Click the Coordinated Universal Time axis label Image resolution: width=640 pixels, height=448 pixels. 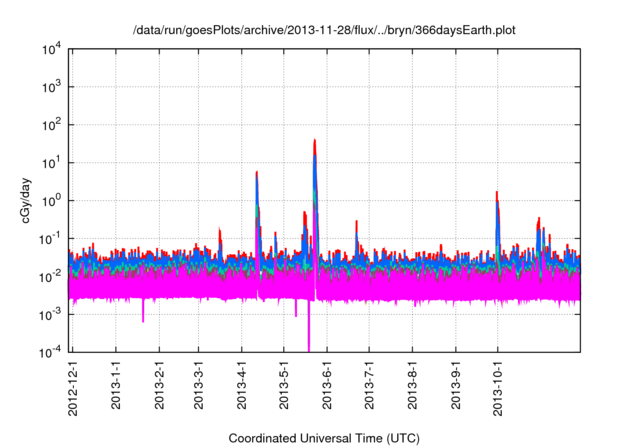click(x=325, y=438)
